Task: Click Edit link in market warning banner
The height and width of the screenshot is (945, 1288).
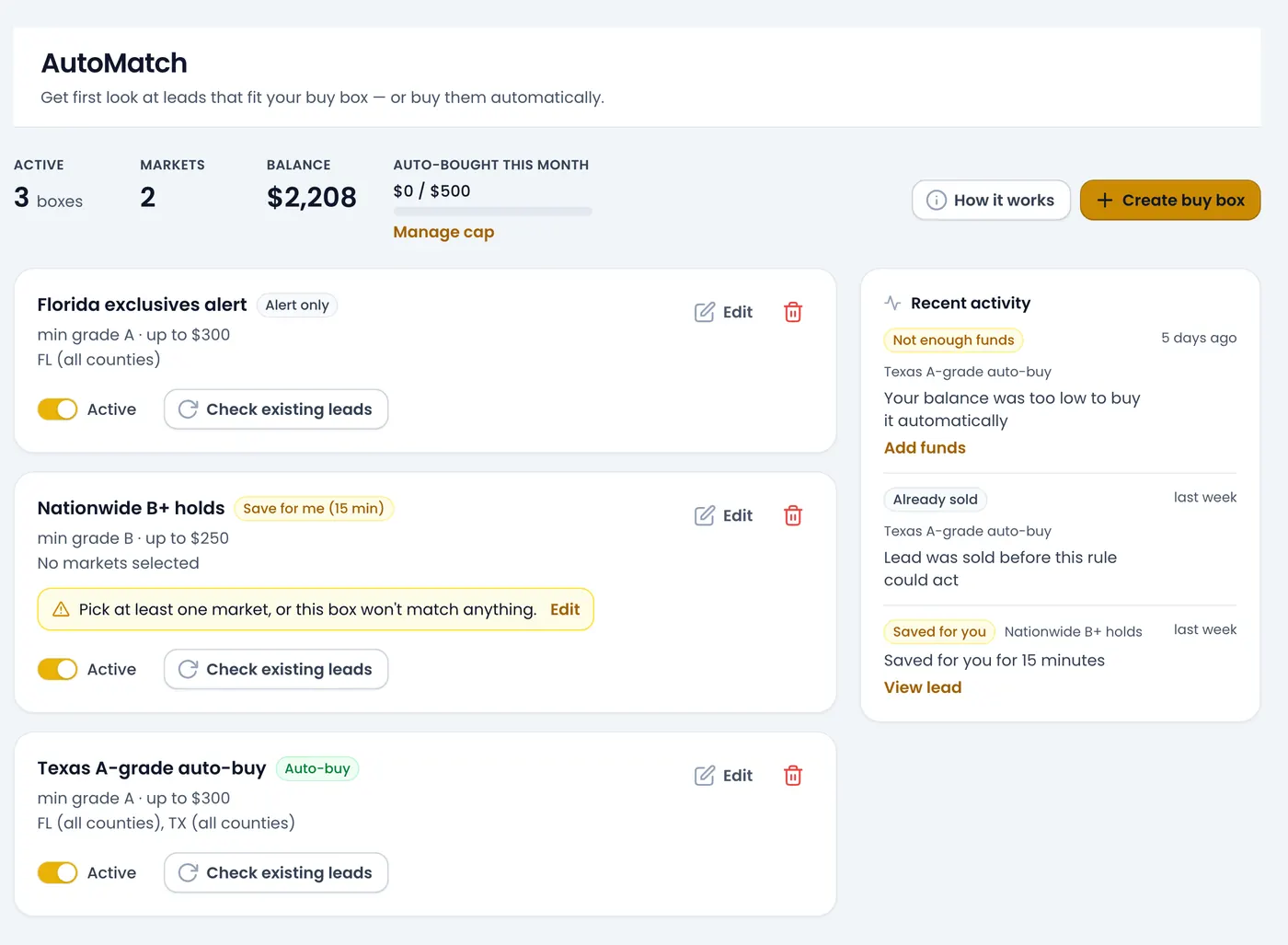Action: coord(565,609)
